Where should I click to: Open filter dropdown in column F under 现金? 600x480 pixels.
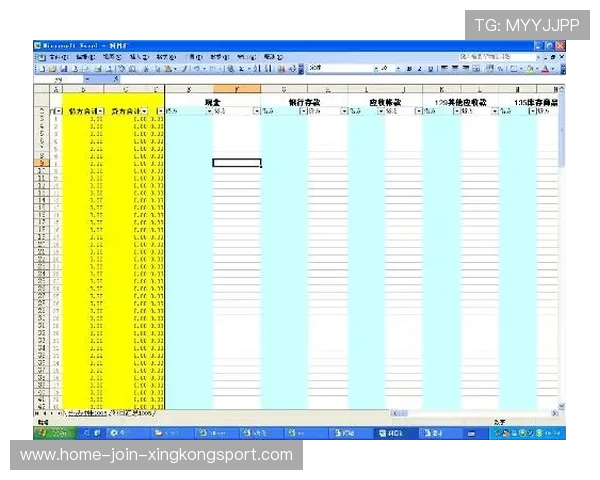click(x=256, y=111)
